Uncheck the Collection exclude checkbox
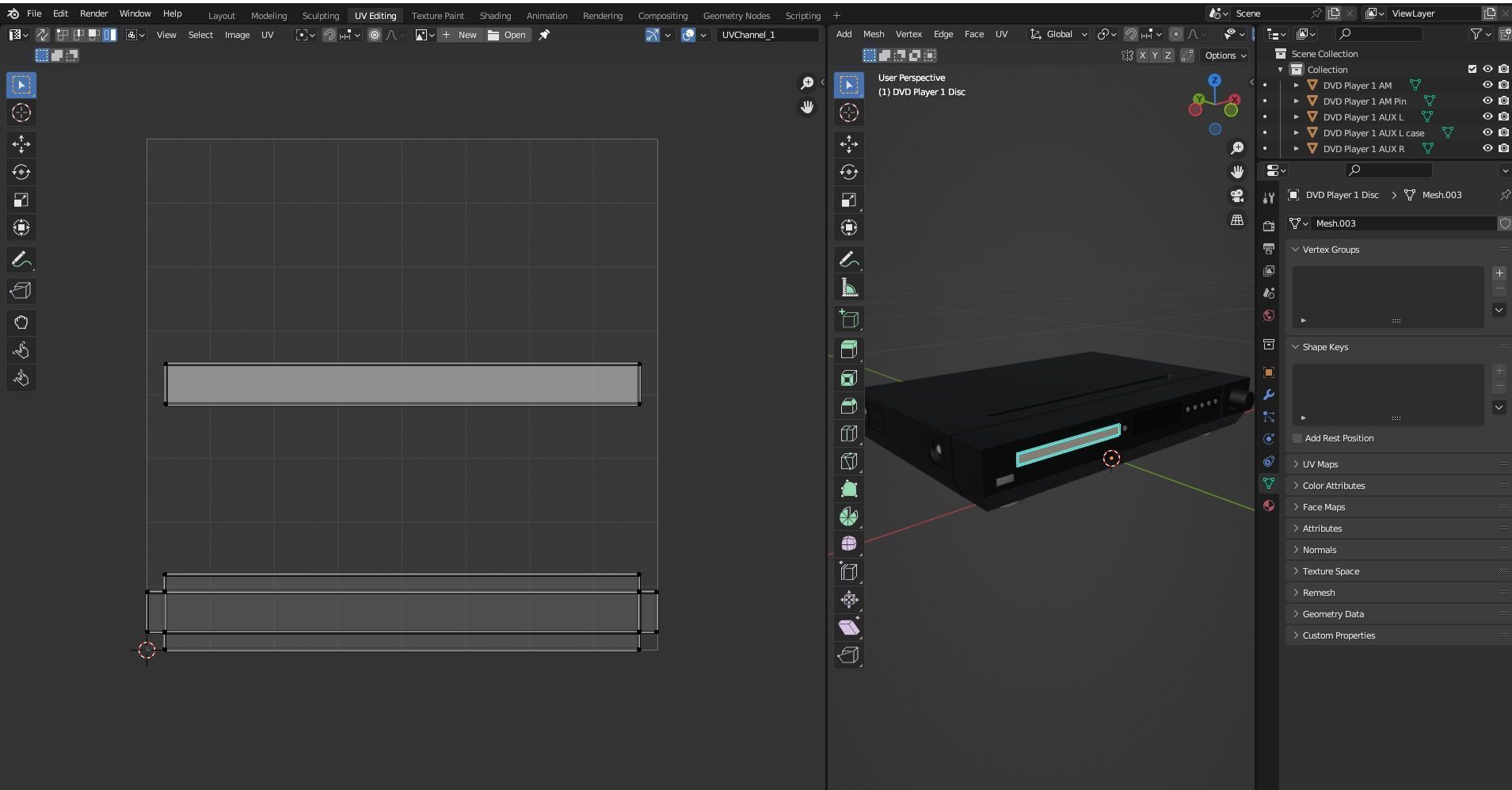Image resolution: width=1512 pixels, height=790 pixels. click(1472, 70)
